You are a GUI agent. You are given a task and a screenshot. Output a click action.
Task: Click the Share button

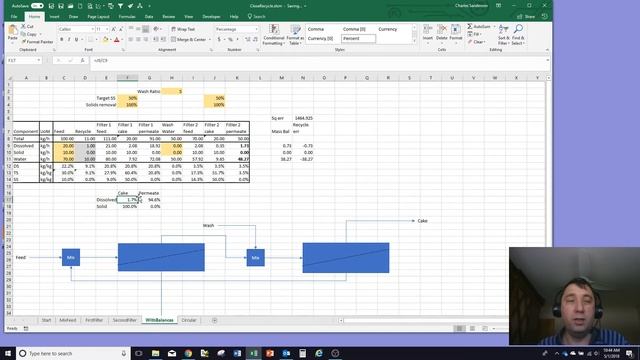(x=527, y=17)
